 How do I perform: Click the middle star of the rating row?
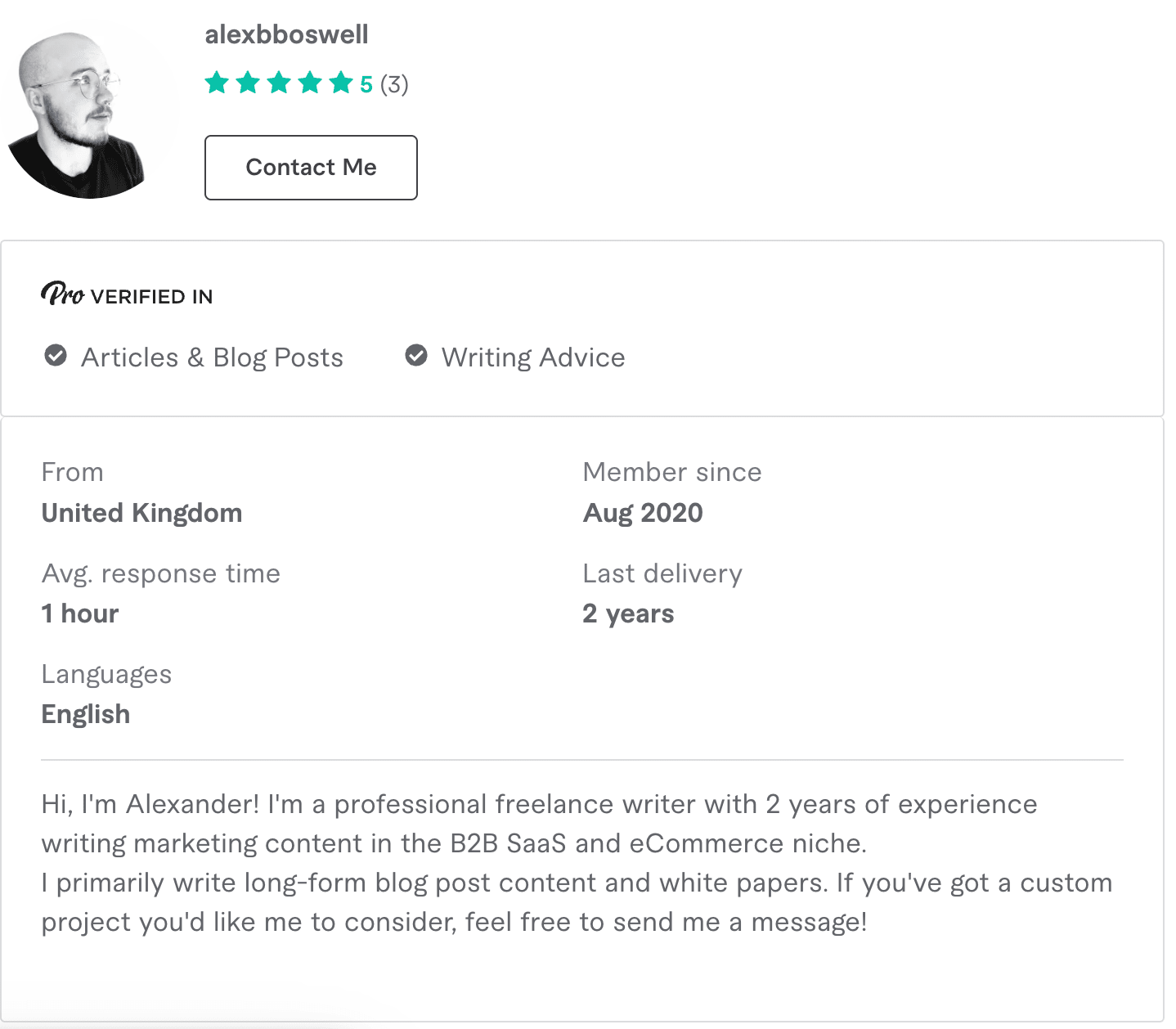(x=278, y=83)
